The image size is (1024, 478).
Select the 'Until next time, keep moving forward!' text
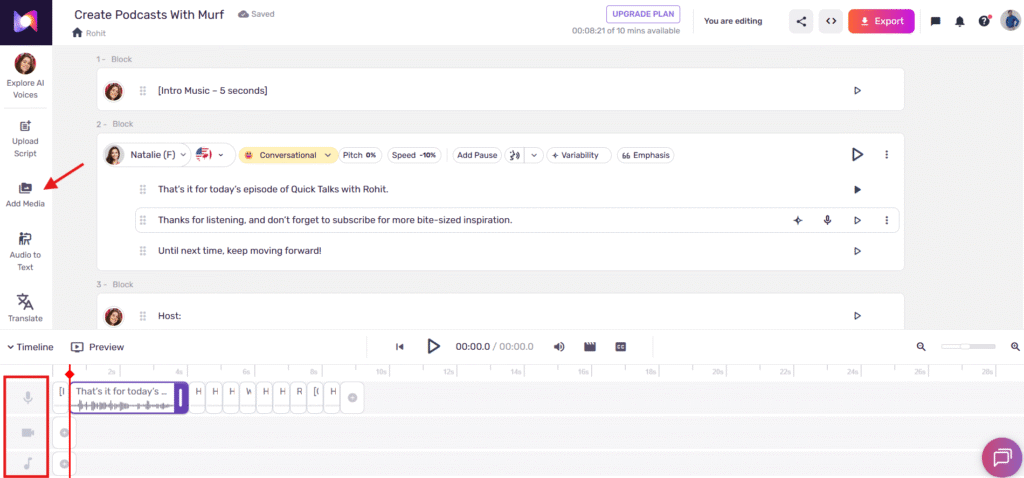tap(240, 250)
